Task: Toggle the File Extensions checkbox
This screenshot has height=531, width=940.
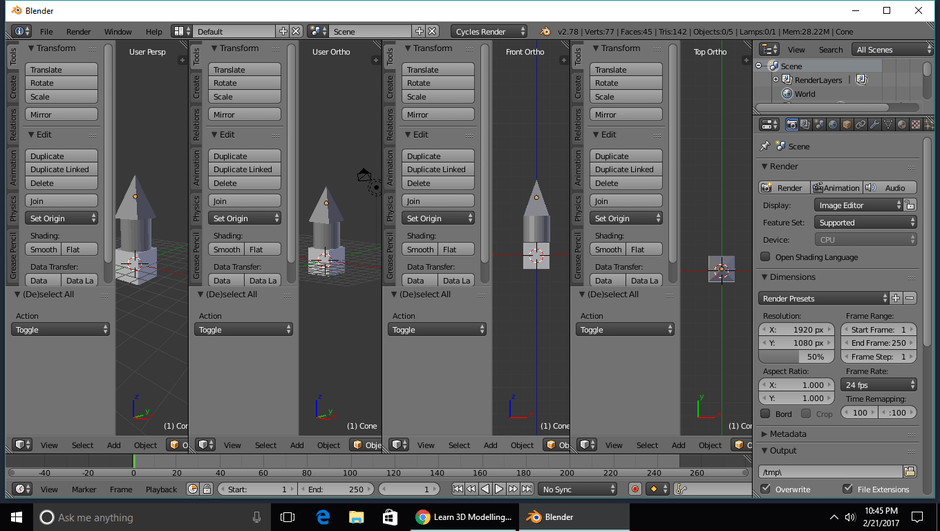Action: click(x=848, y=489)
